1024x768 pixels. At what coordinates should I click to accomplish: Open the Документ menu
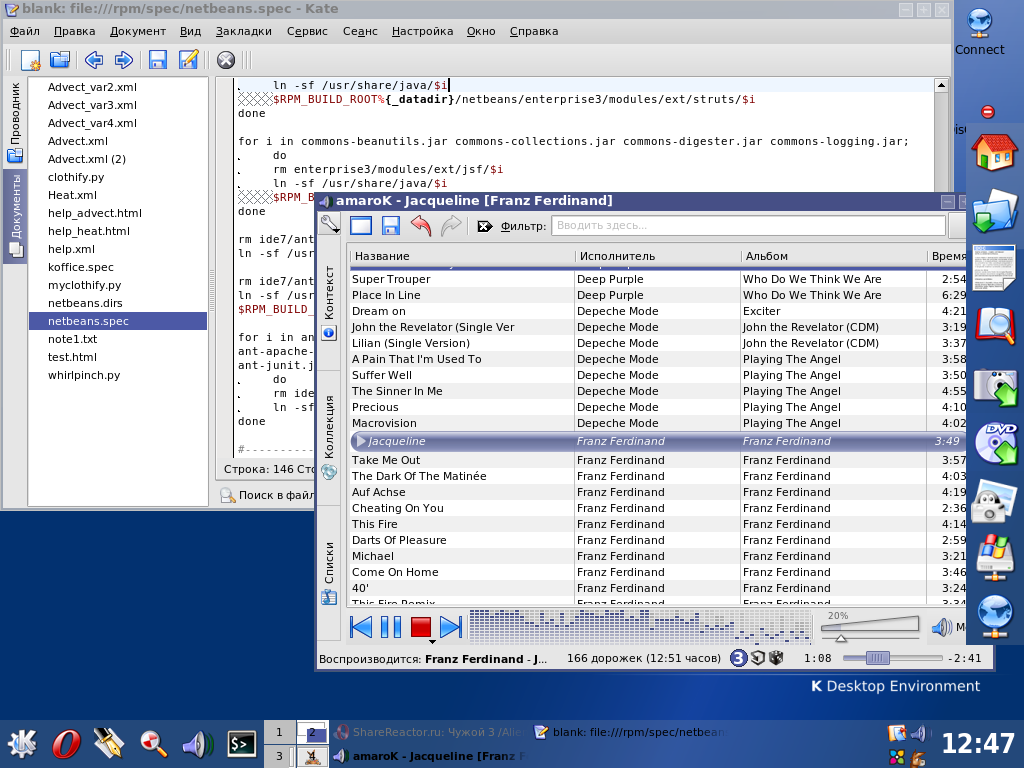tap(138, 31)
